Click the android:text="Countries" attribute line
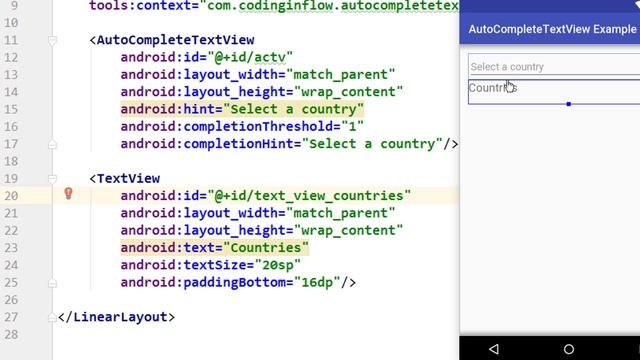The width and height of the screenshot is (640, 360). pos(215,248)
